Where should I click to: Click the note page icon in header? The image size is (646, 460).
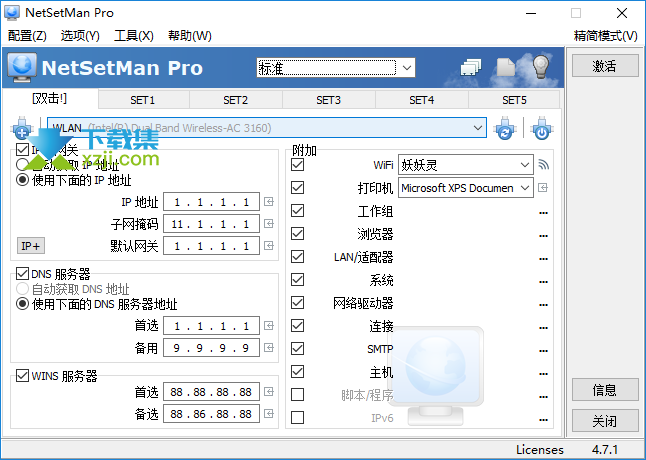[x=506, y=67]
